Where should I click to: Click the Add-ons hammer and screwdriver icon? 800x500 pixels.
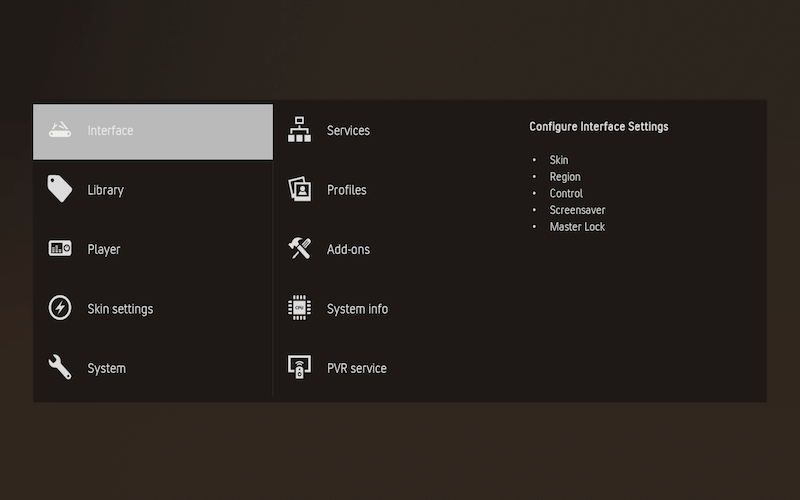pyautogui.click(x=299, y=248)
